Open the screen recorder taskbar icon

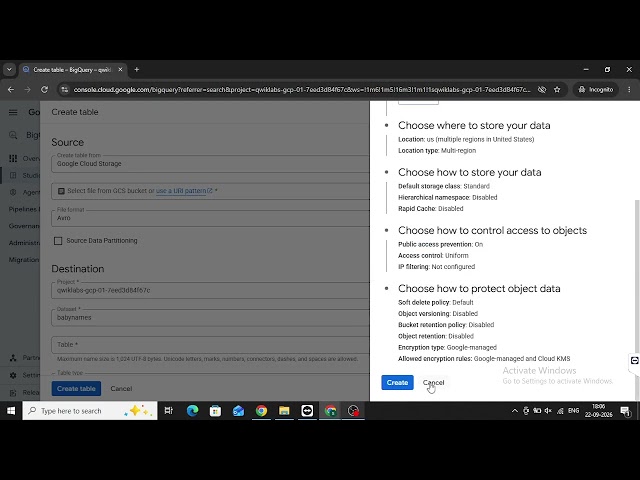353,411
